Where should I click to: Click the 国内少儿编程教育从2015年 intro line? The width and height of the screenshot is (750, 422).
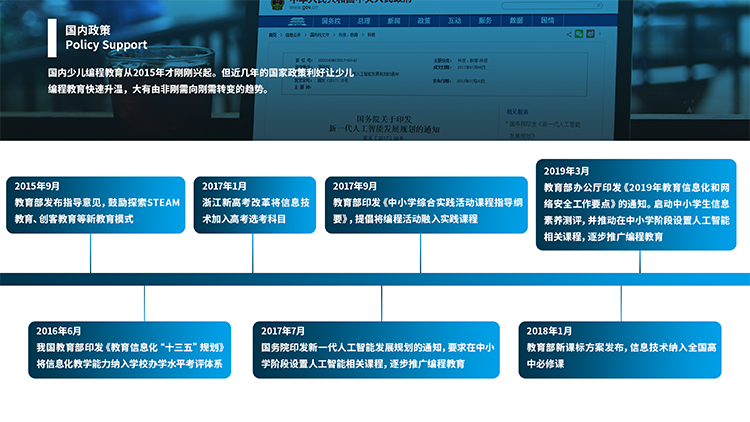(201, 73)
